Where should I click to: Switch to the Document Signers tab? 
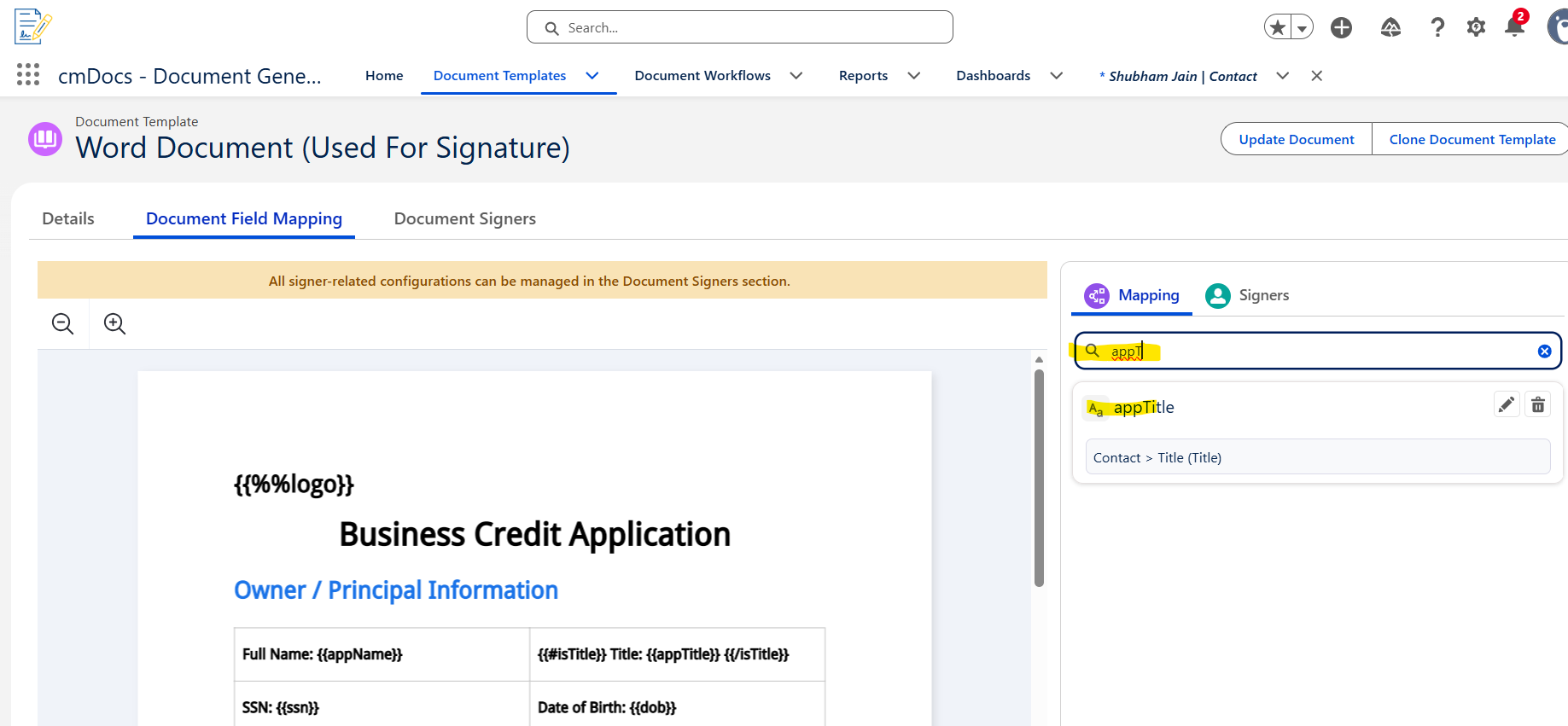coord(465,218)
